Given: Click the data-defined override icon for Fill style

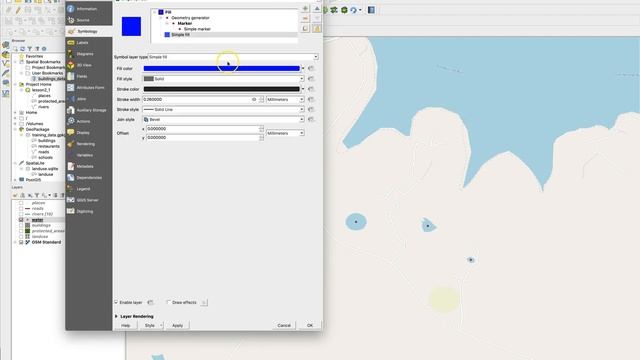Looking at the screenshot, I should pos(311,79).
